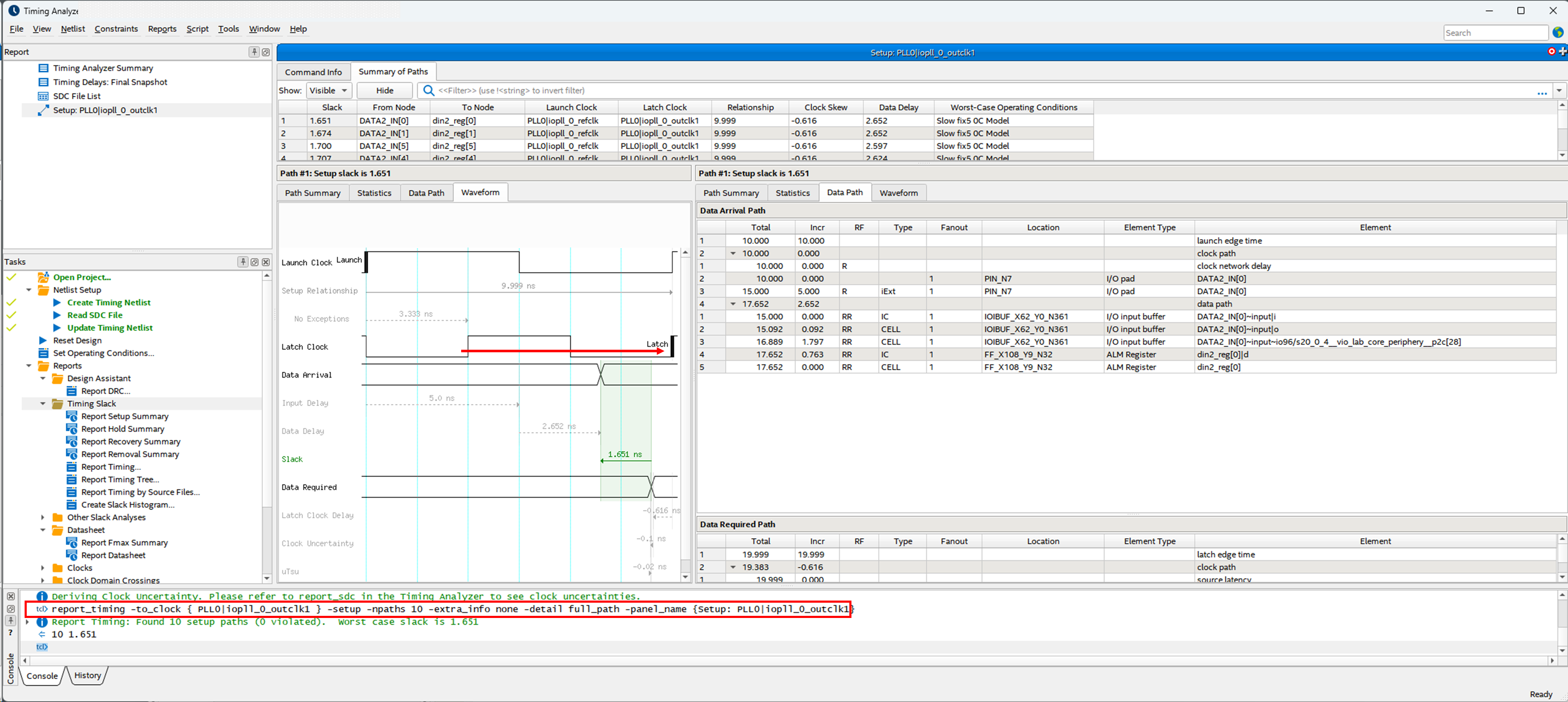This screenshot has width=1568, height=702.
Task: Click the Set Operating Conditions icon
Action: pos(43,353)
